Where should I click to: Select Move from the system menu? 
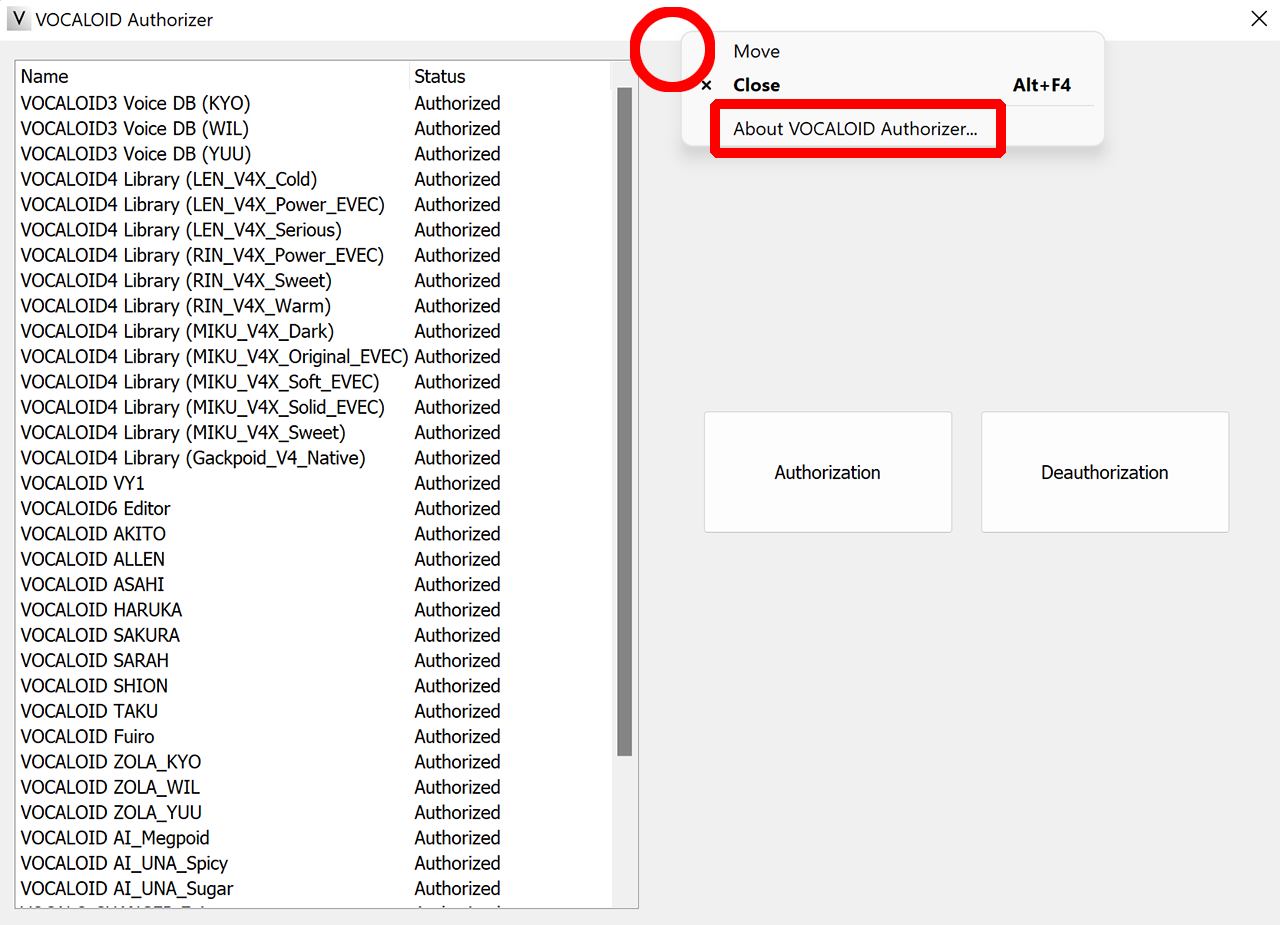coord(756,52)
